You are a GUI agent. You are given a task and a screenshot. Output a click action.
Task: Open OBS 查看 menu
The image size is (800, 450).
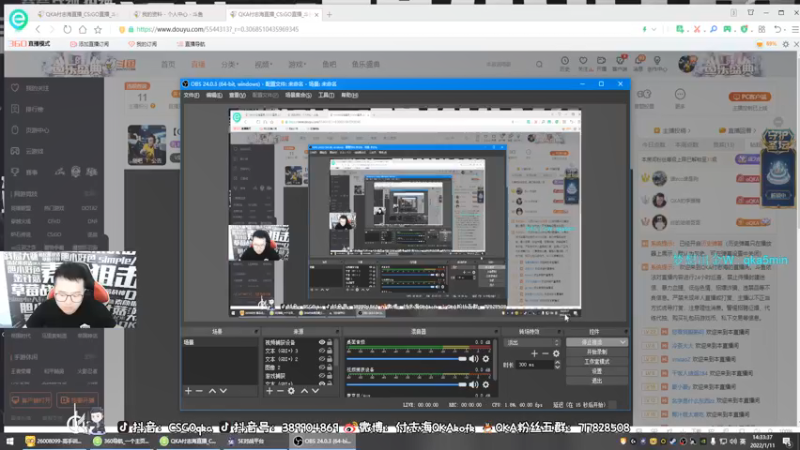pyautogui.click(x=237, y=95)
